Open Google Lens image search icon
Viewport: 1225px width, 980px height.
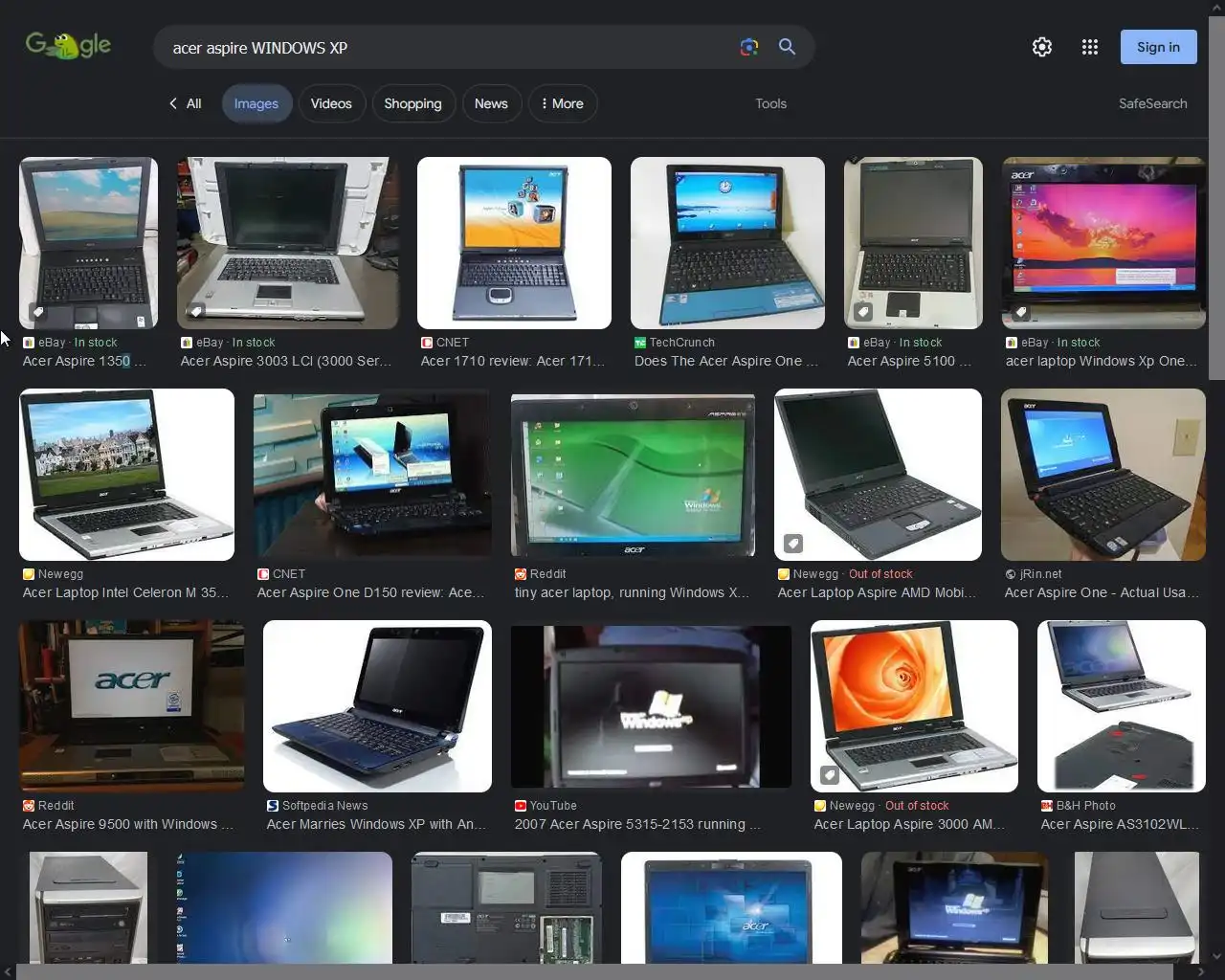(749, 47)
